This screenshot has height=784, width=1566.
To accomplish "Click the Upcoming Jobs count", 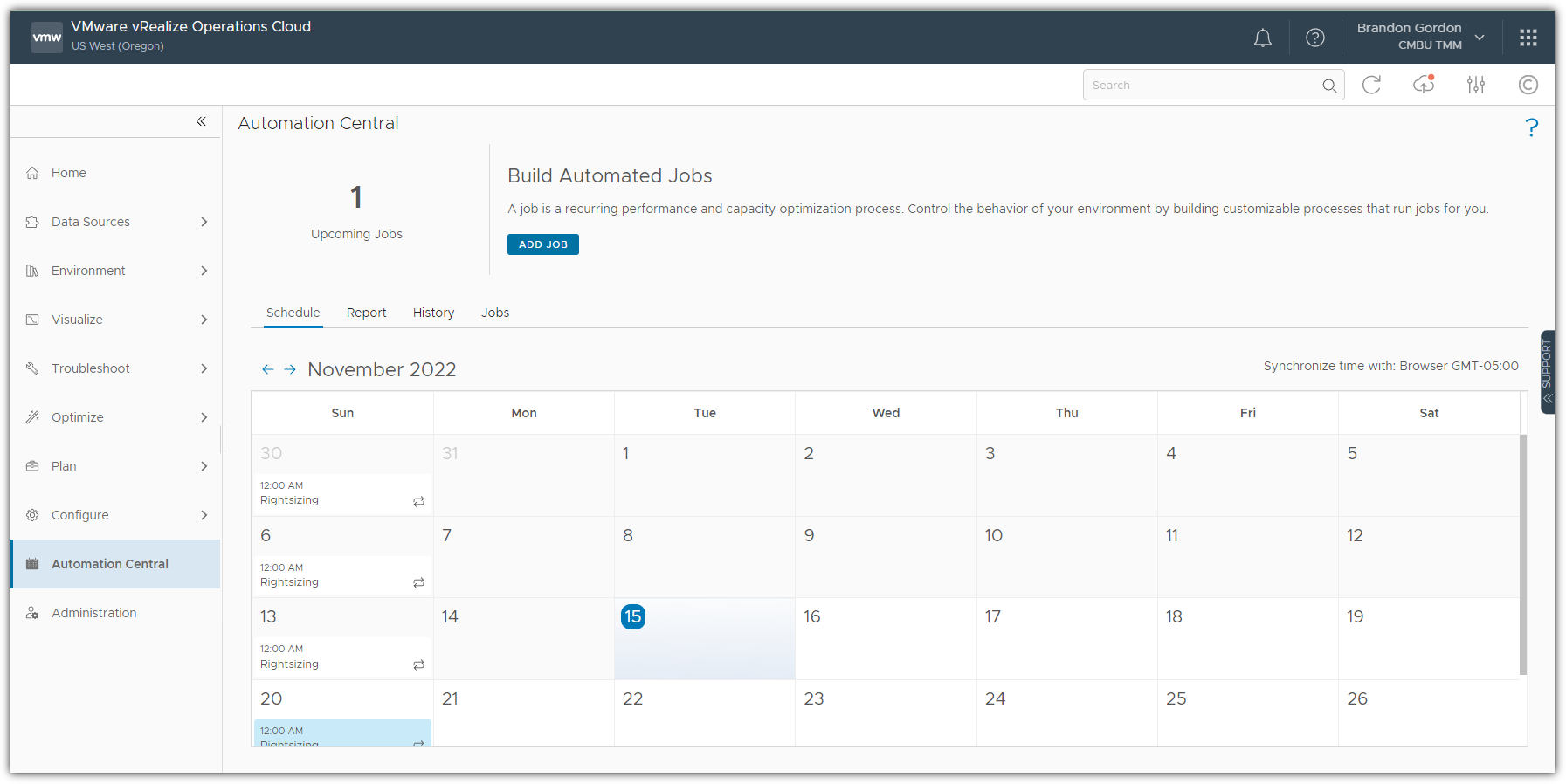I will point(356,197).
